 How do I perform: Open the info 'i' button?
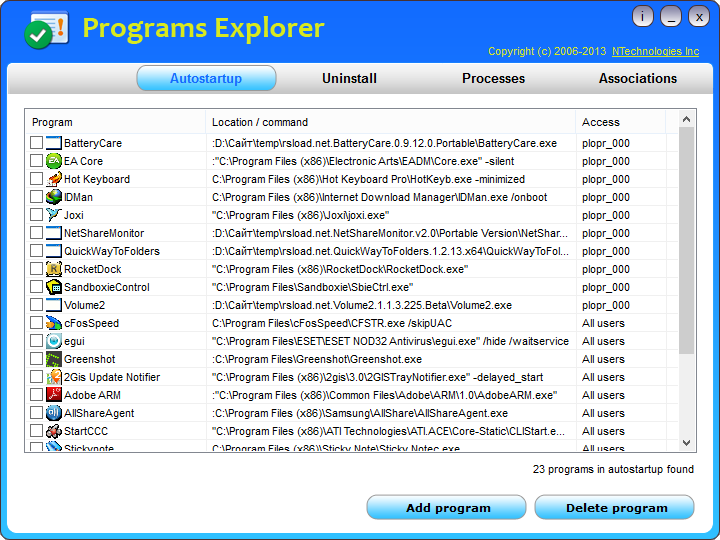tap(642, 17)
